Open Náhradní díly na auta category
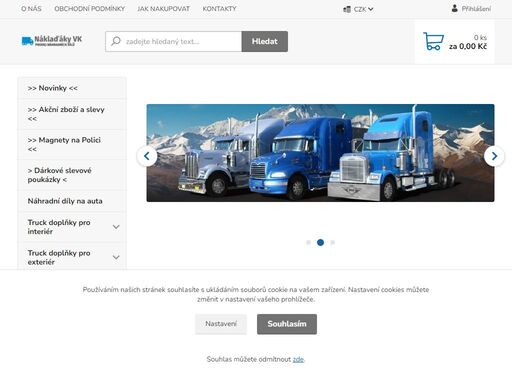 pyautogui.click(x=72, y=201)
